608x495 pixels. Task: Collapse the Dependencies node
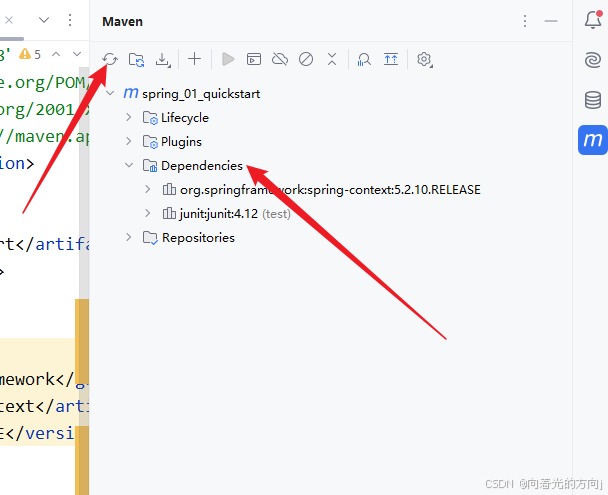click(x=129, y=165)
